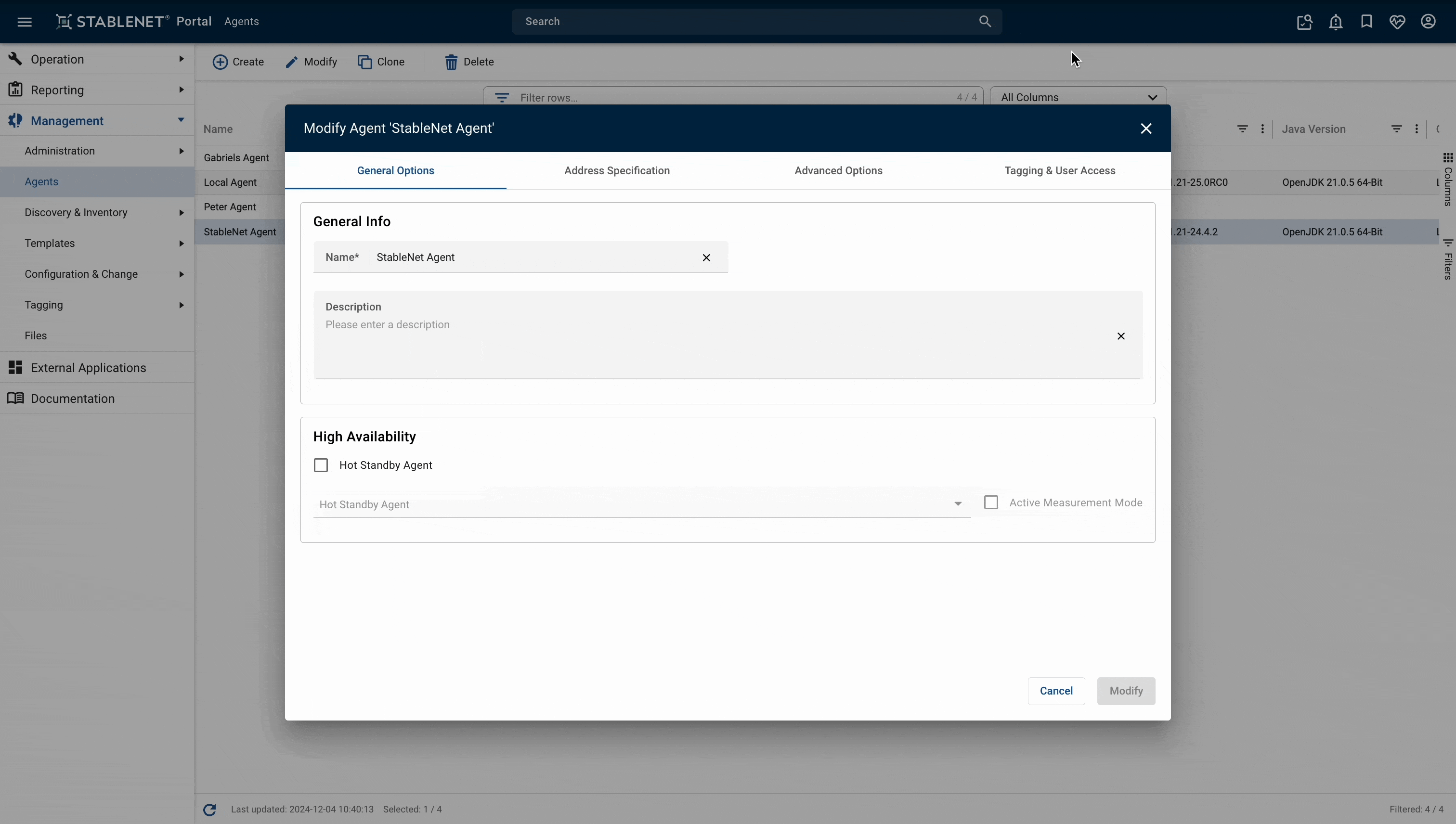Click the Modify button in dialog
1456x824 pixels.
click(1126, 691)
